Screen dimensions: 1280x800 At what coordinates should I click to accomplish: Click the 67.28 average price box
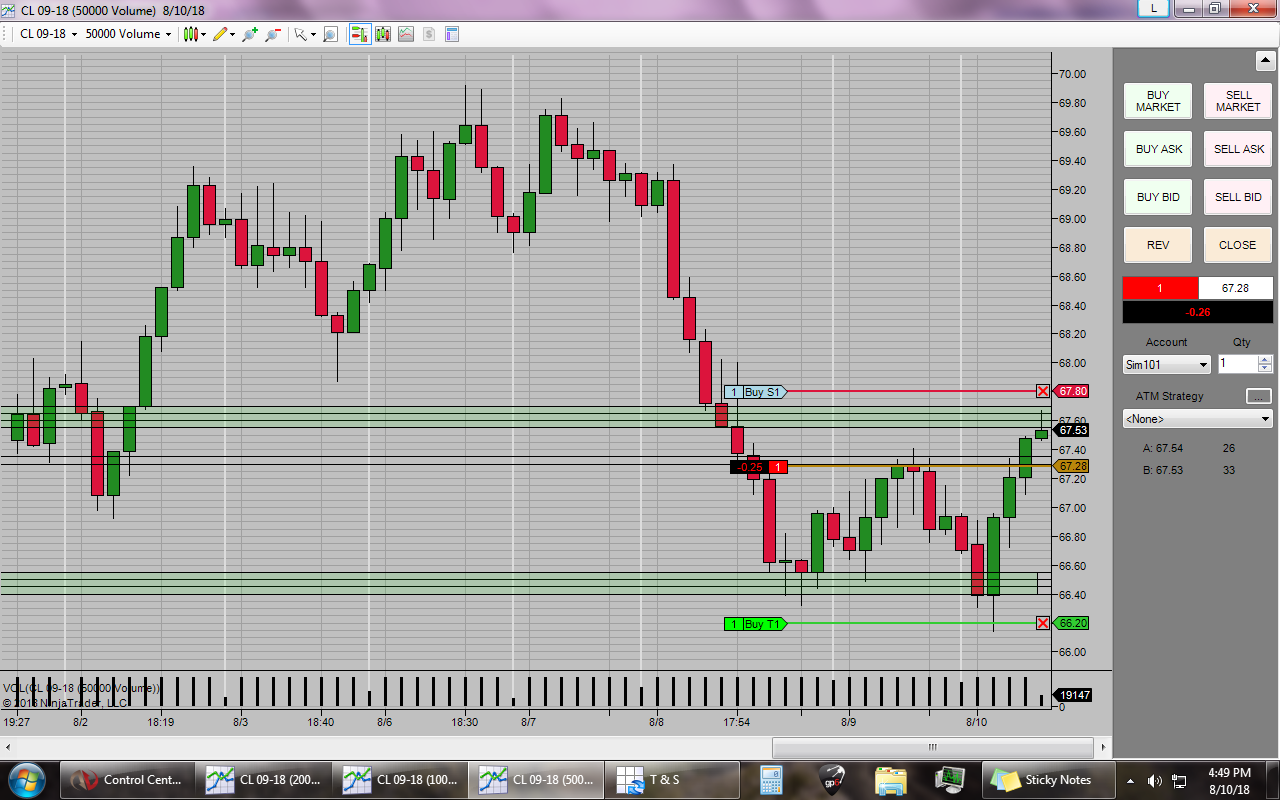(1236, 288)
